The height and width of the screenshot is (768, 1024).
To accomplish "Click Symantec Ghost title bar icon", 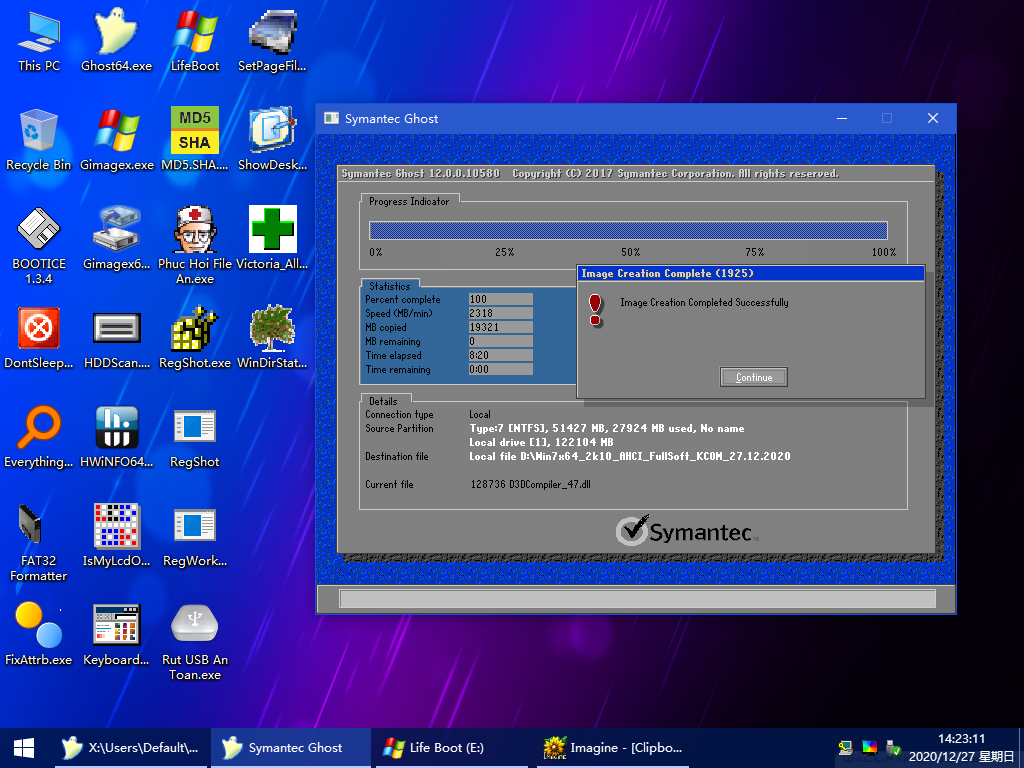I will pyautogui.click(x=332, y=118).
